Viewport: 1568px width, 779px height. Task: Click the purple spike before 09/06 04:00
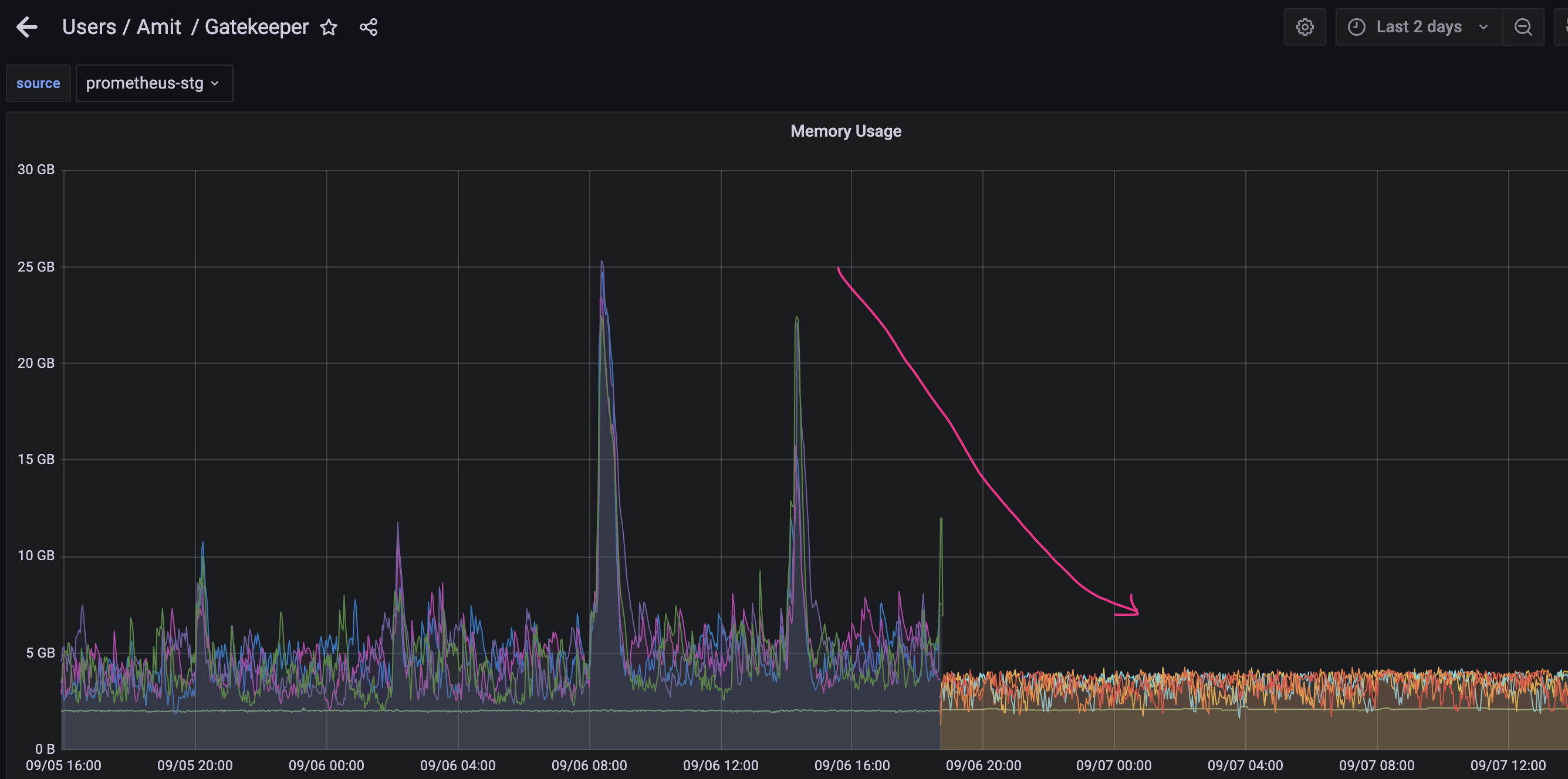pos(397,524)
